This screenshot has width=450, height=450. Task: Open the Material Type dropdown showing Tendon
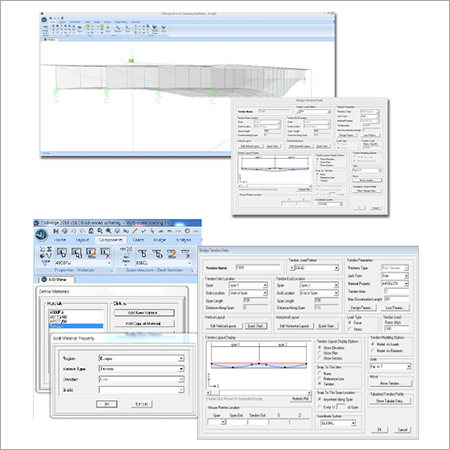141,369
